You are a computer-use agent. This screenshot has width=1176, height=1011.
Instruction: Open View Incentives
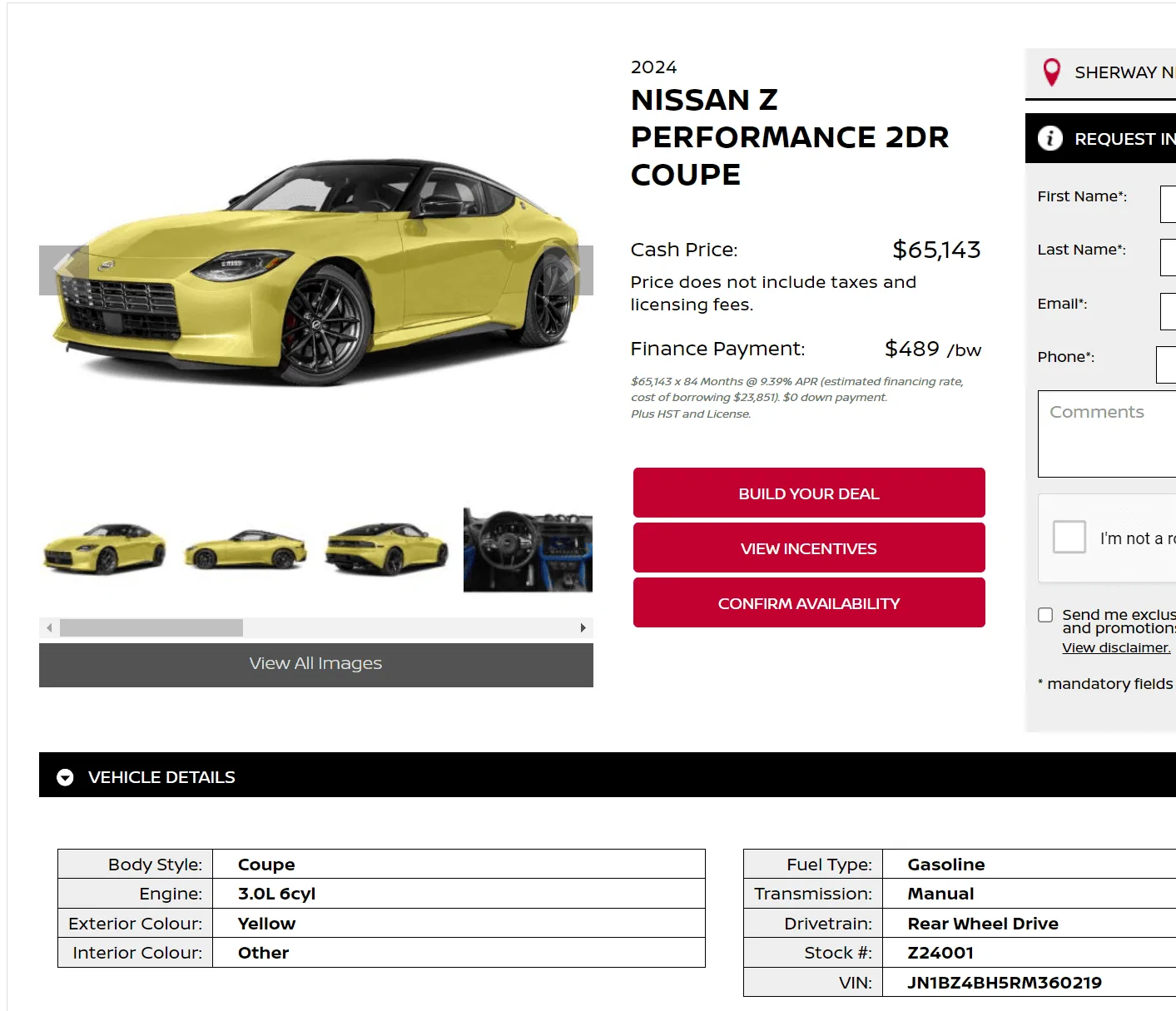click(x=809, y=548)
